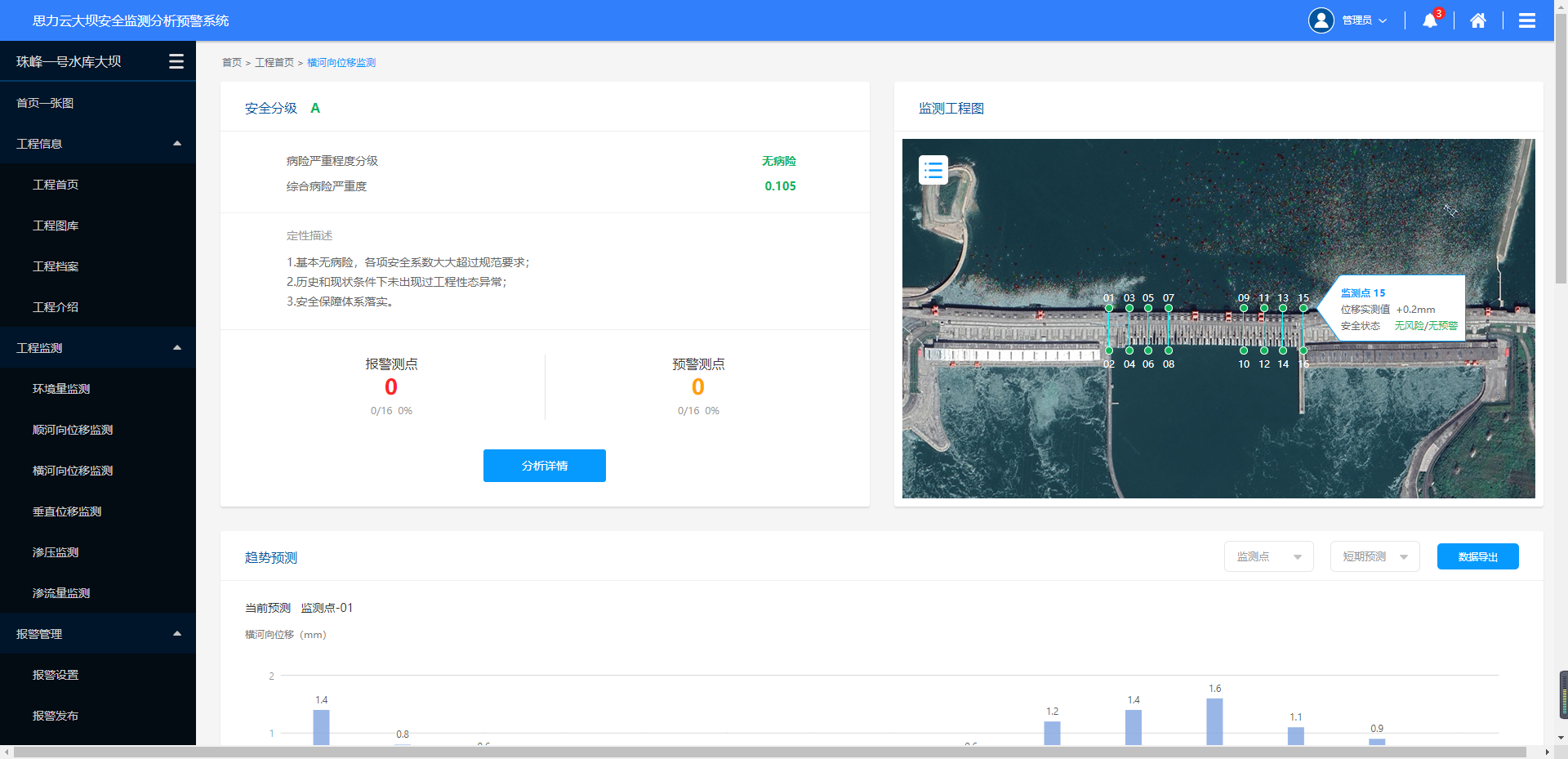Open 工程图库 sidebar item
Viewport: 1568px width, 759px height.
point(98,225)
